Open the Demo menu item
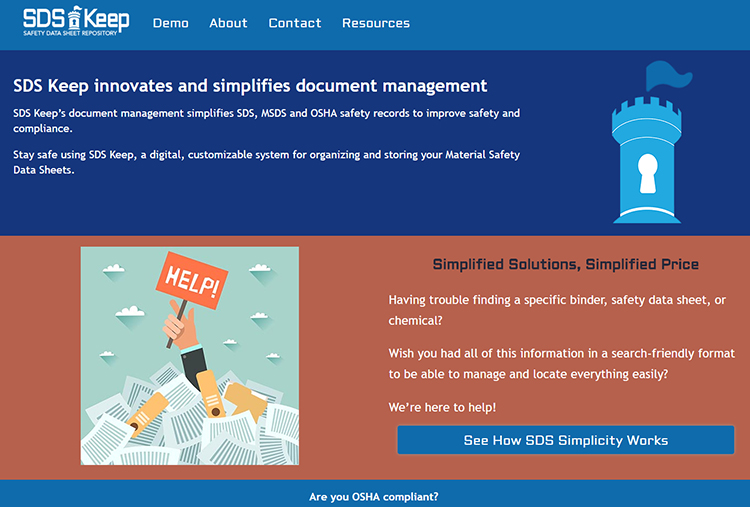 click(x=171, y=23)
